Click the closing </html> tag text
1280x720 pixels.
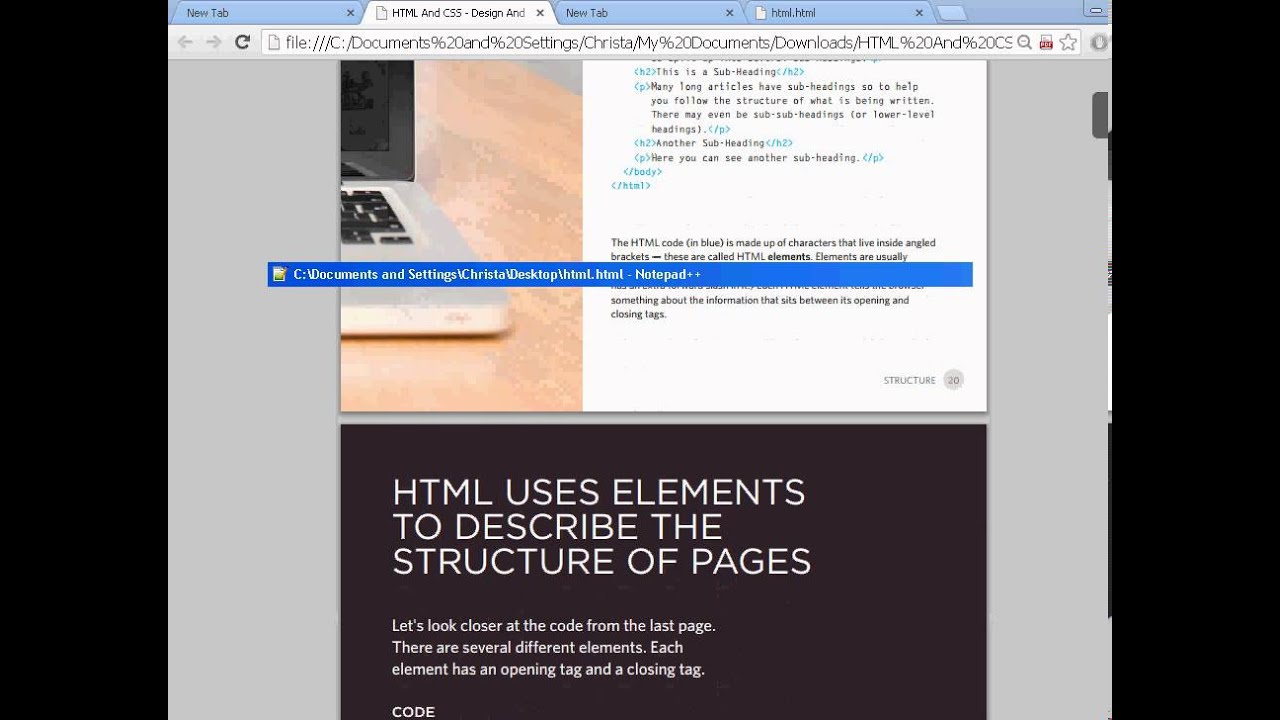tap(631, 185)
